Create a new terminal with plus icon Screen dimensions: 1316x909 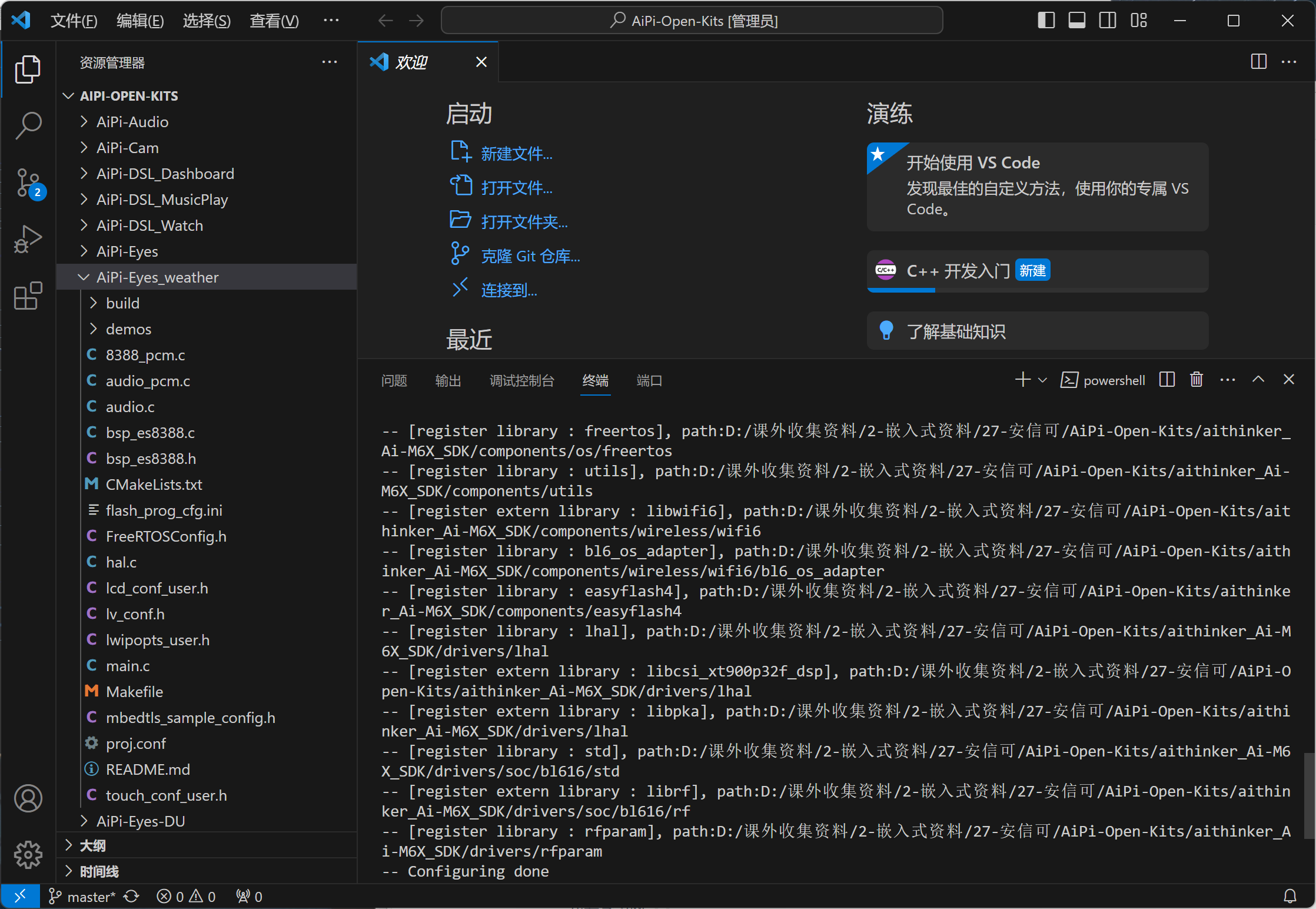click(x=1023, y=380)
